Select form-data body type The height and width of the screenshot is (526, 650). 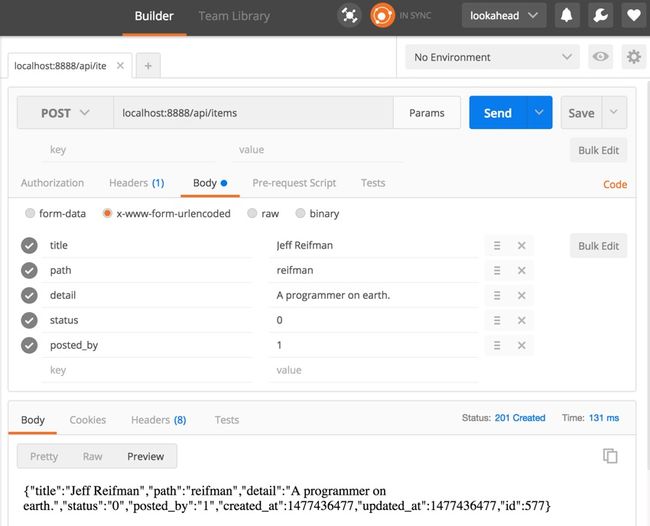click(30, 213)
